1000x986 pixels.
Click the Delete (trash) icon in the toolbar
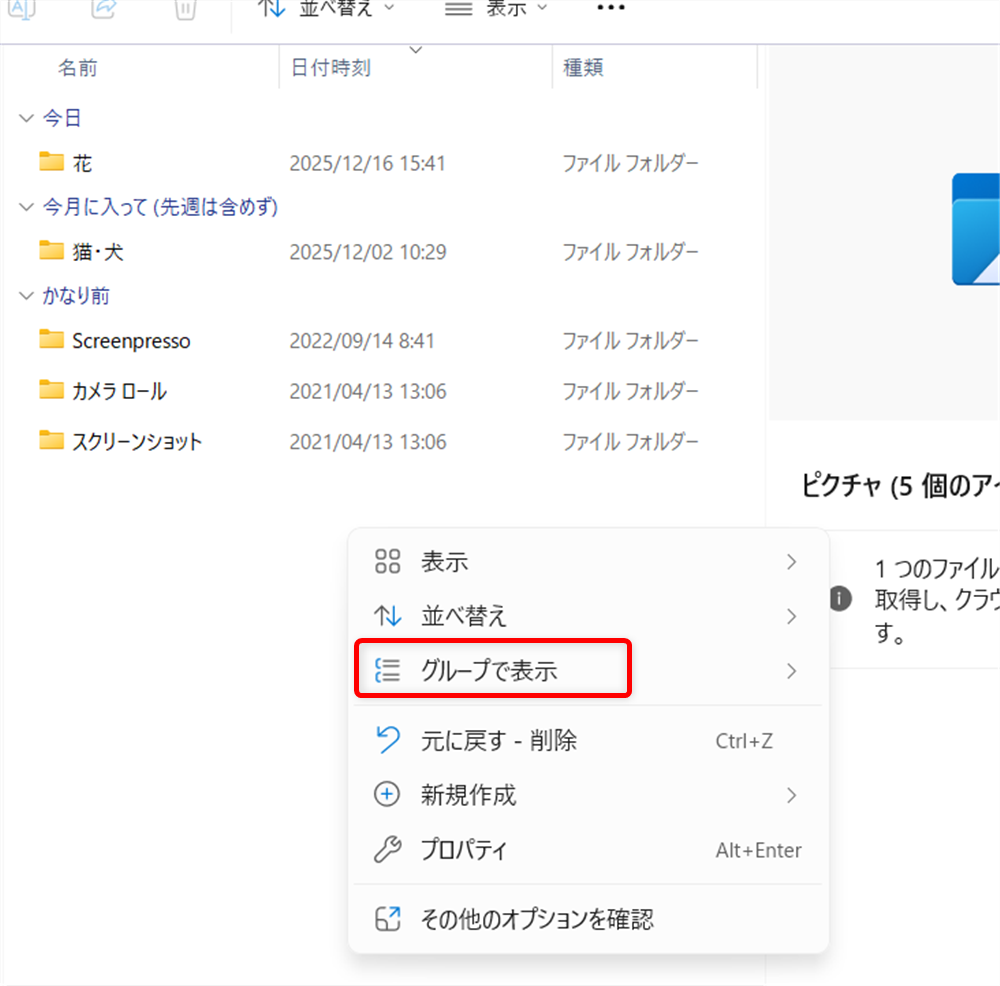click(x=185, y=10)
